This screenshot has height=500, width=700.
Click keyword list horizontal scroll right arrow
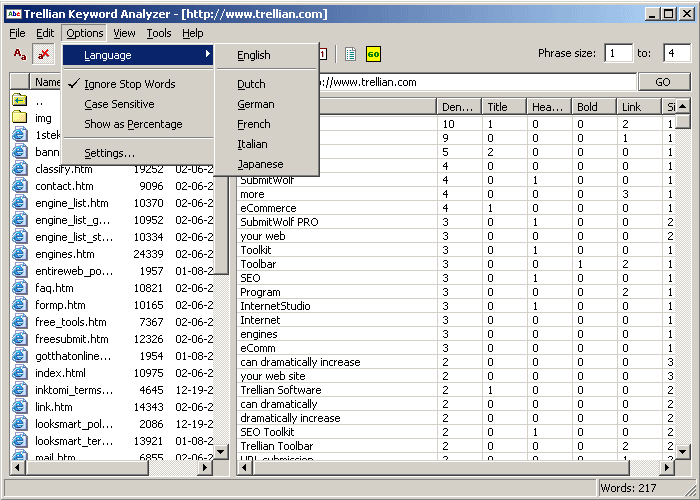click(x=667, y=468)
